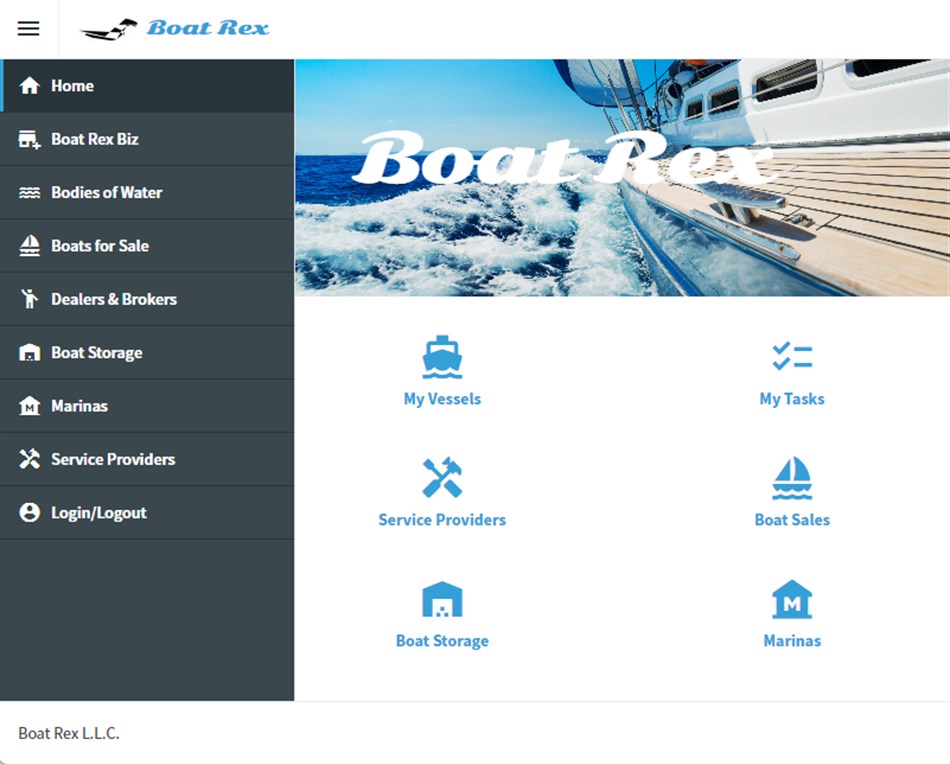Select Marinas in the sidebar menu
The width and height of the screenshot is (950, 764).
(78, 405)
